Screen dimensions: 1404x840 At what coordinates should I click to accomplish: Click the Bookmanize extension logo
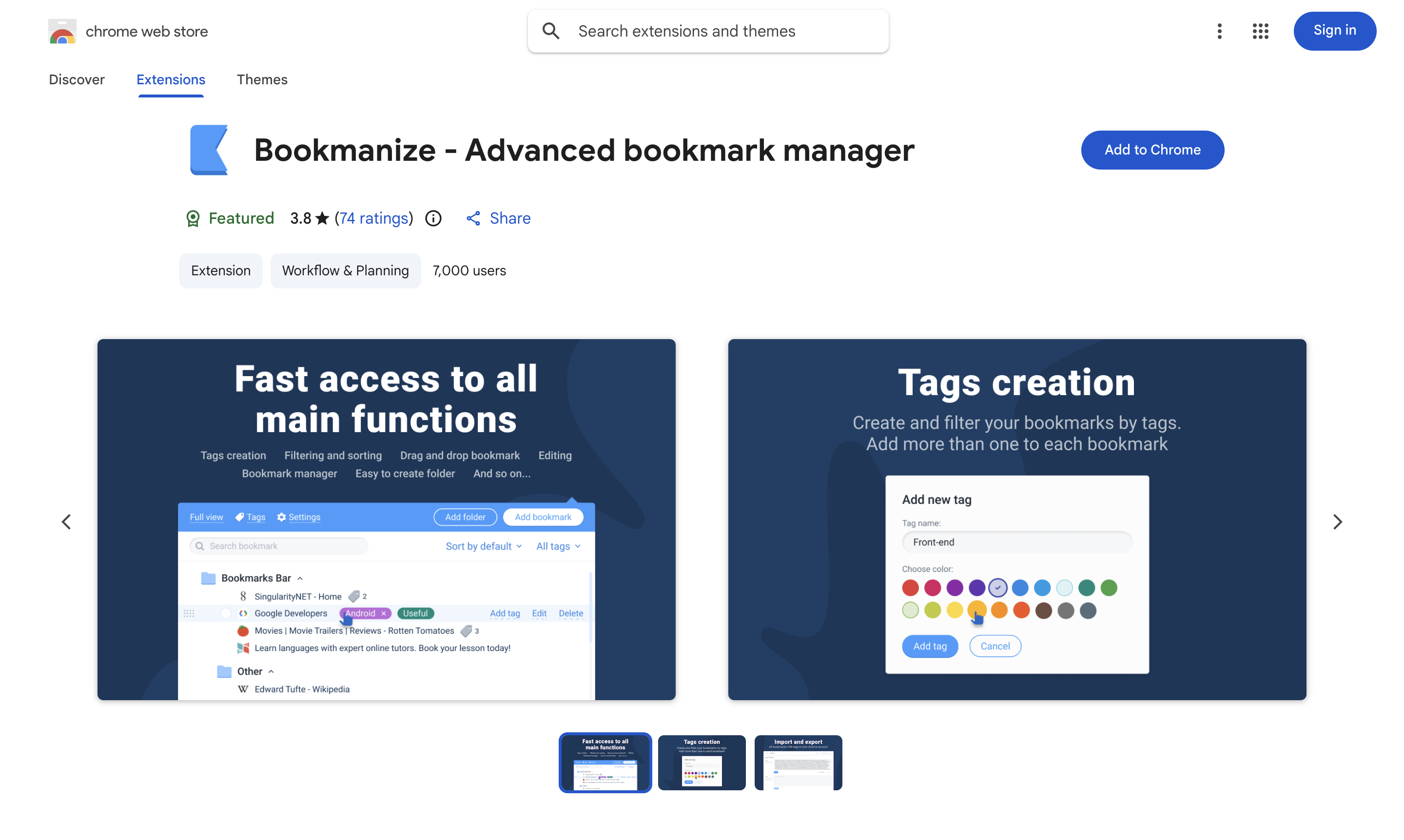coord(209,150)
